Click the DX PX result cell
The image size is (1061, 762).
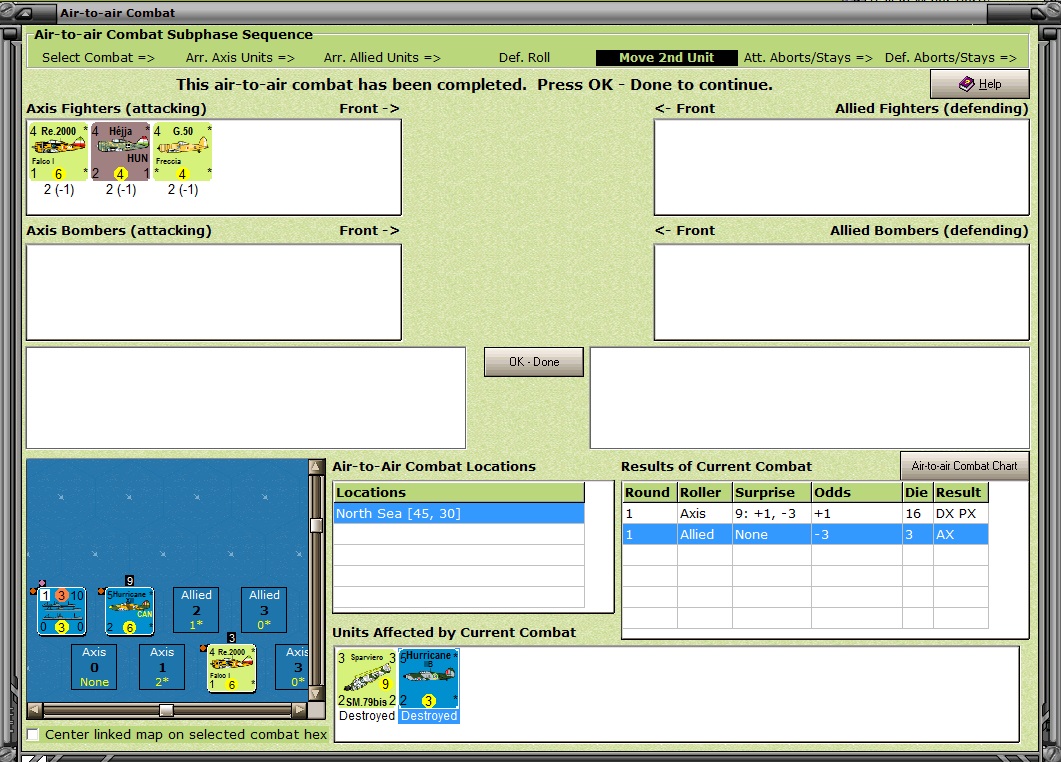tap(960, 514)
